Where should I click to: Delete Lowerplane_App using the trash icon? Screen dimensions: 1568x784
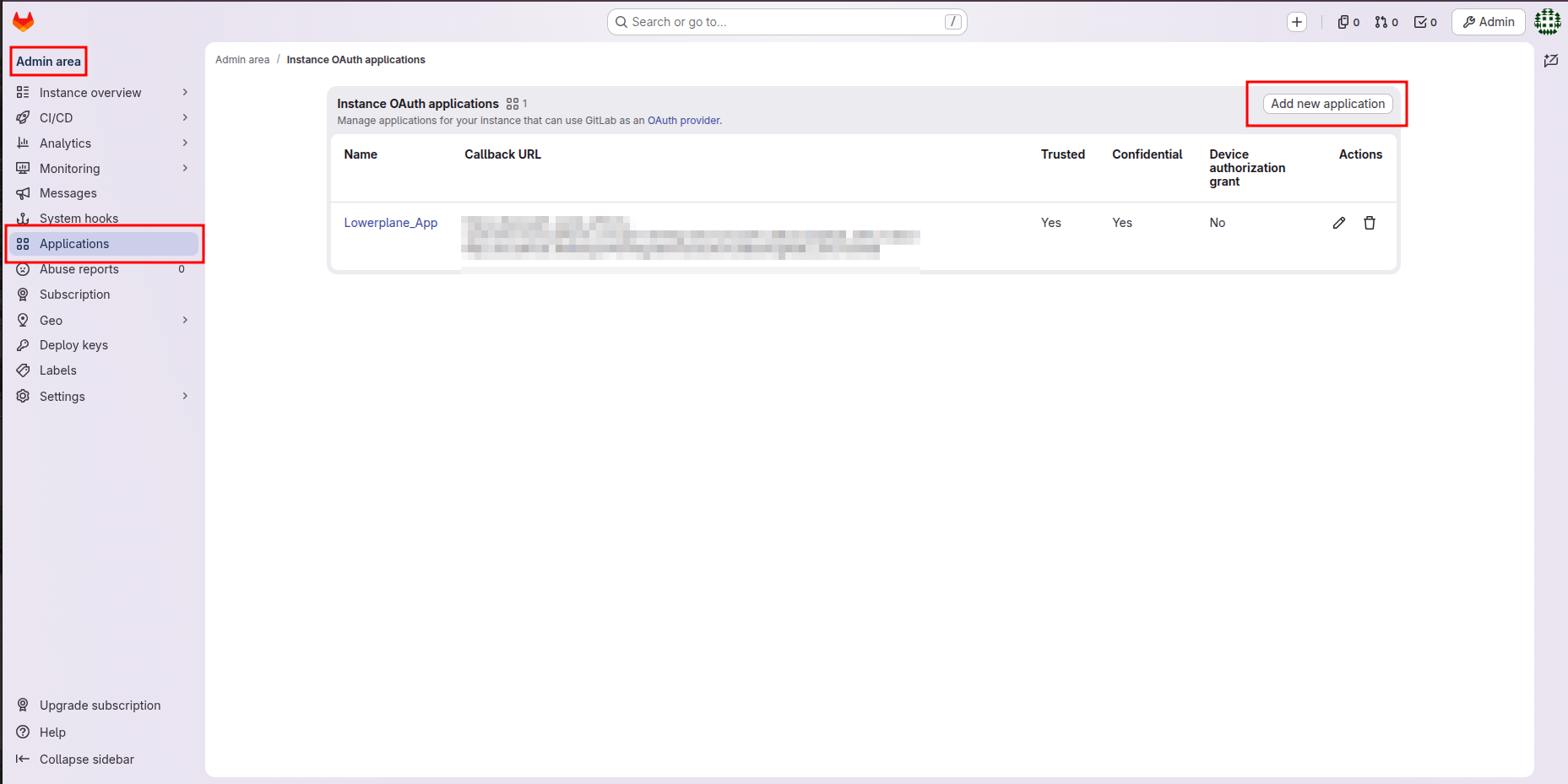(x=1370, y=223)
